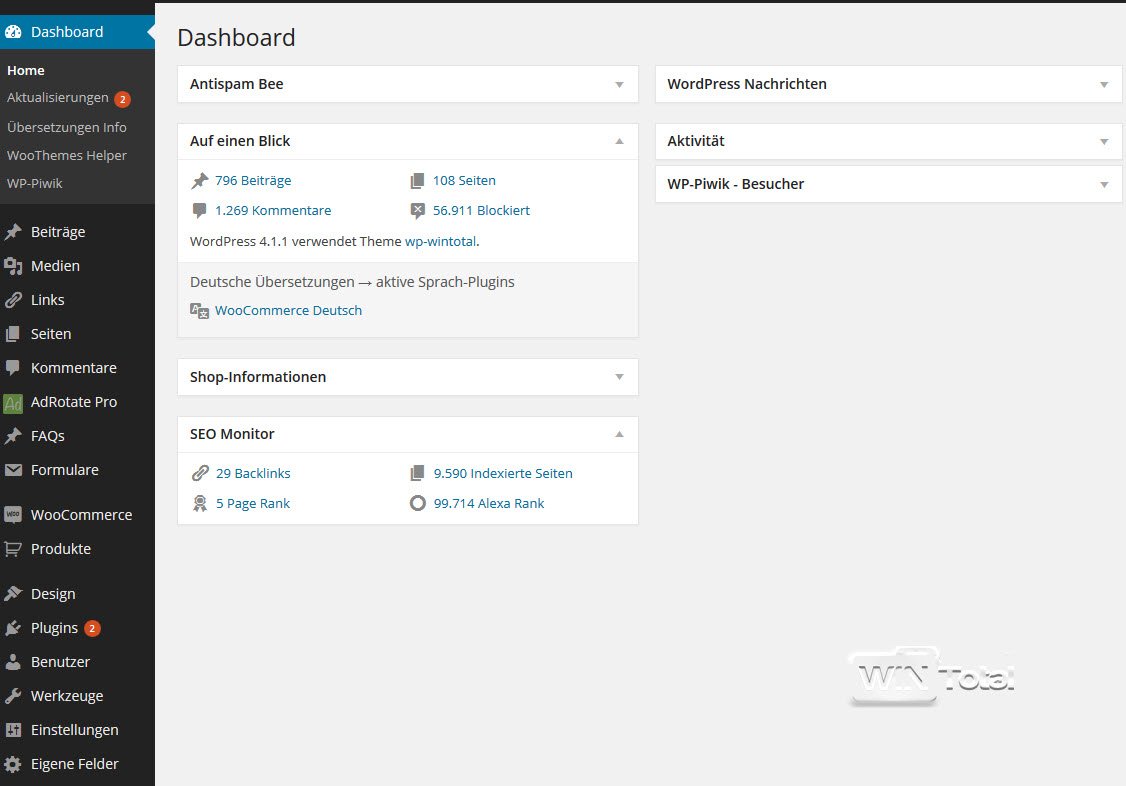Click the Eigene Felder gear icon
Image resolution: width=1126 pixels, height=786 pixels.
pos(13,764)
